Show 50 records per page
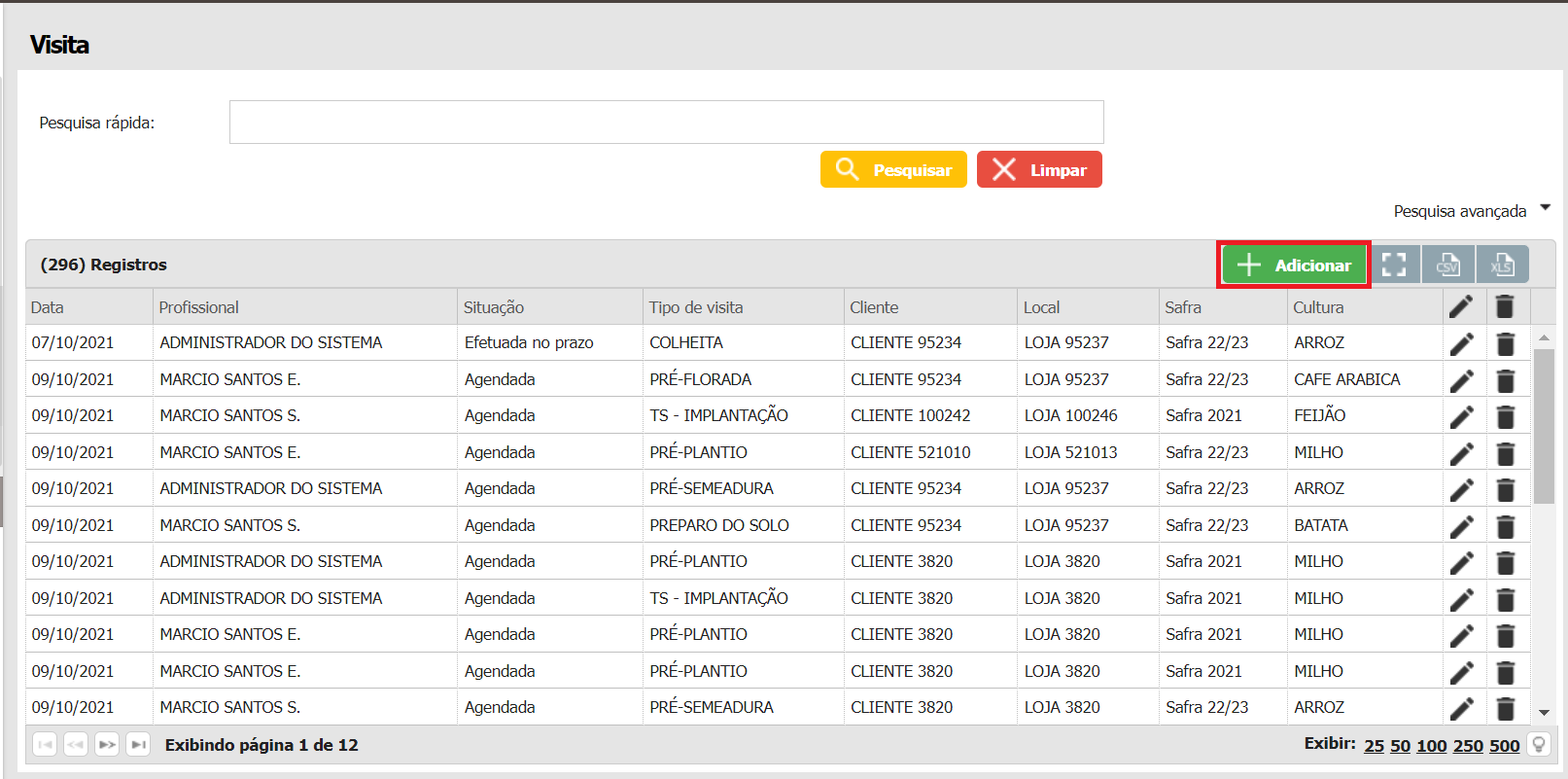 [x=1400, y=745]
